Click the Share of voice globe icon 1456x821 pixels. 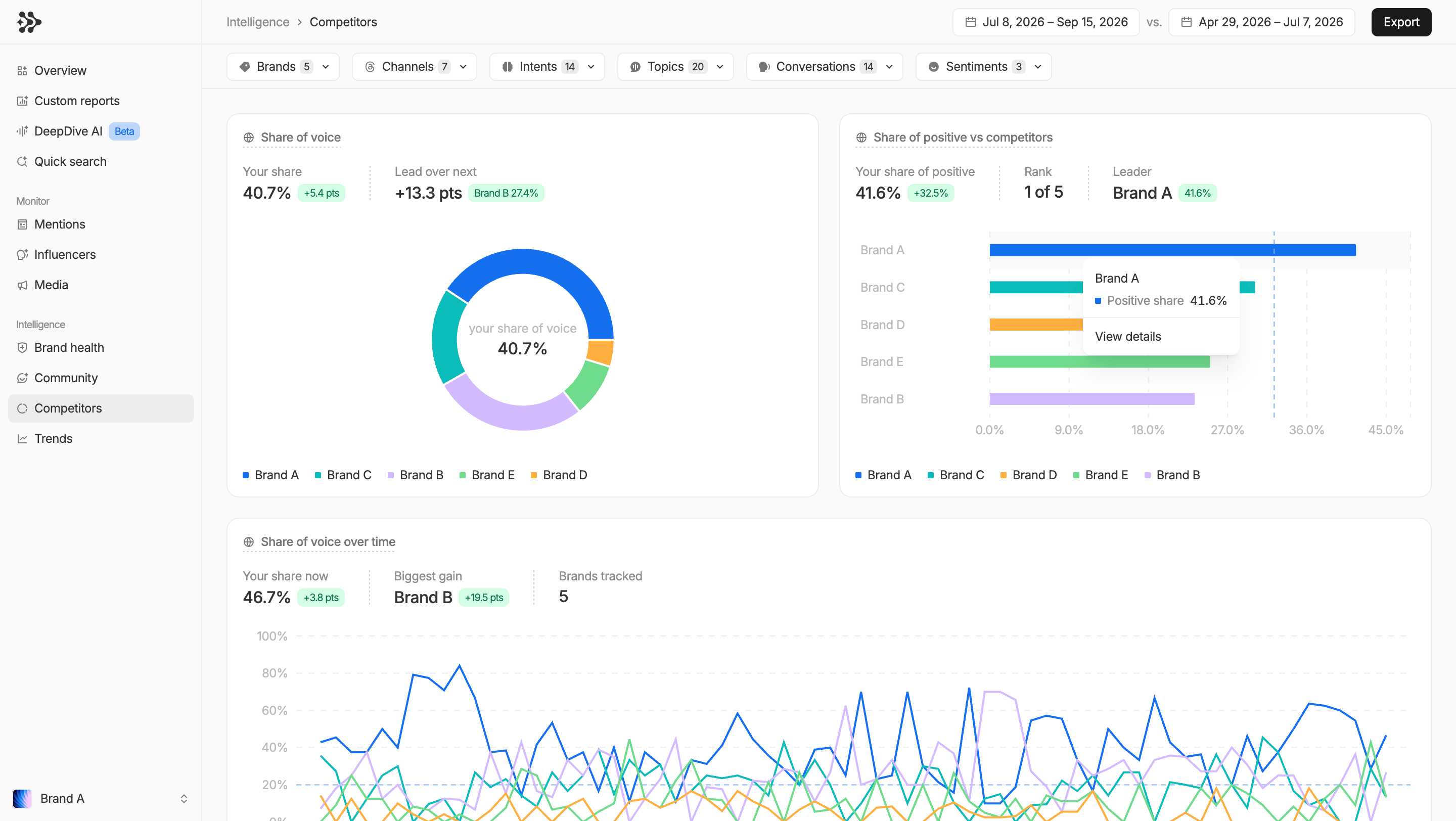(x=248, y=138)
